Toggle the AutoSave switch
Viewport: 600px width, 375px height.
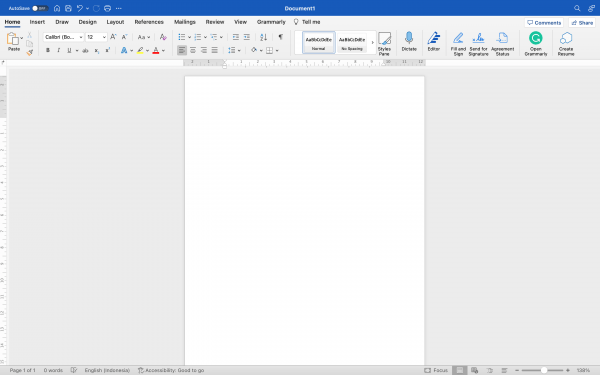tap(40, 8)
